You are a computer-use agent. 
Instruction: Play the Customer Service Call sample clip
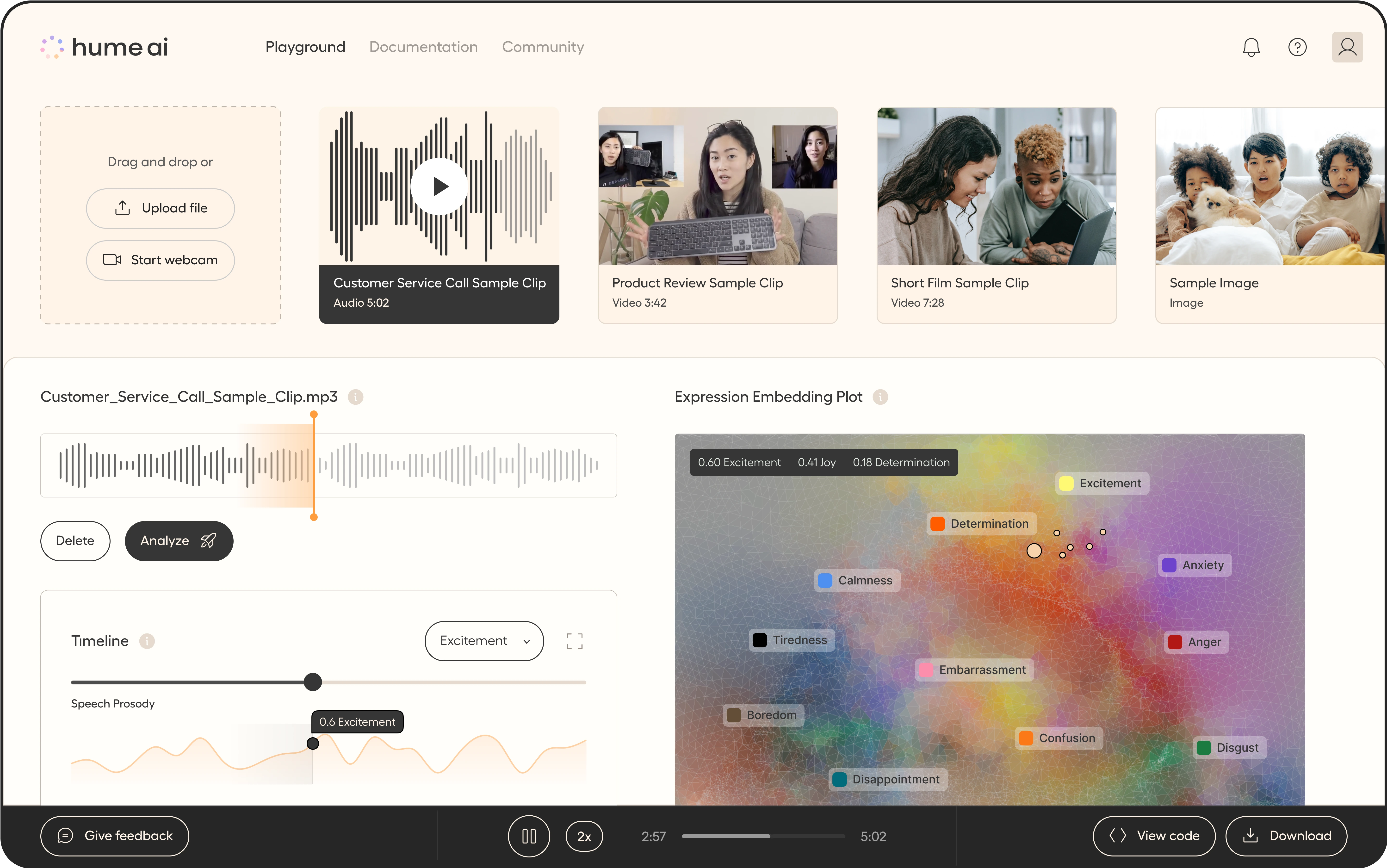tap(439, 186)
